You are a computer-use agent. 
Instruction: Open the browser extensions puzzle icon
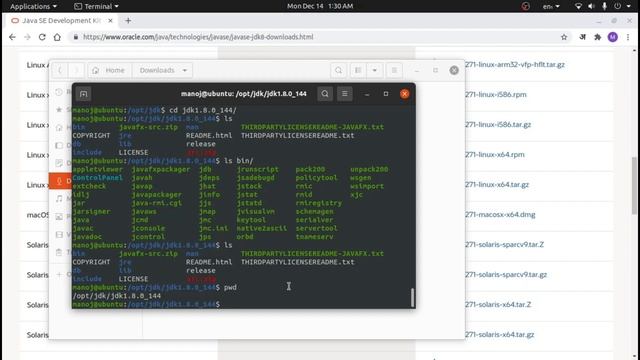pos(598,37)
